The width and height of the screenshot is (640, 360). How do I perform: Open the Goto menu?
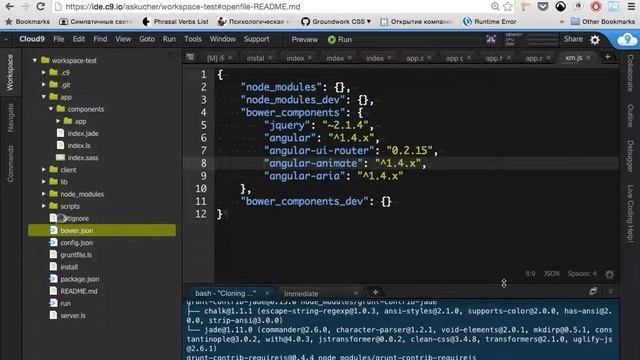click(147, 39)
